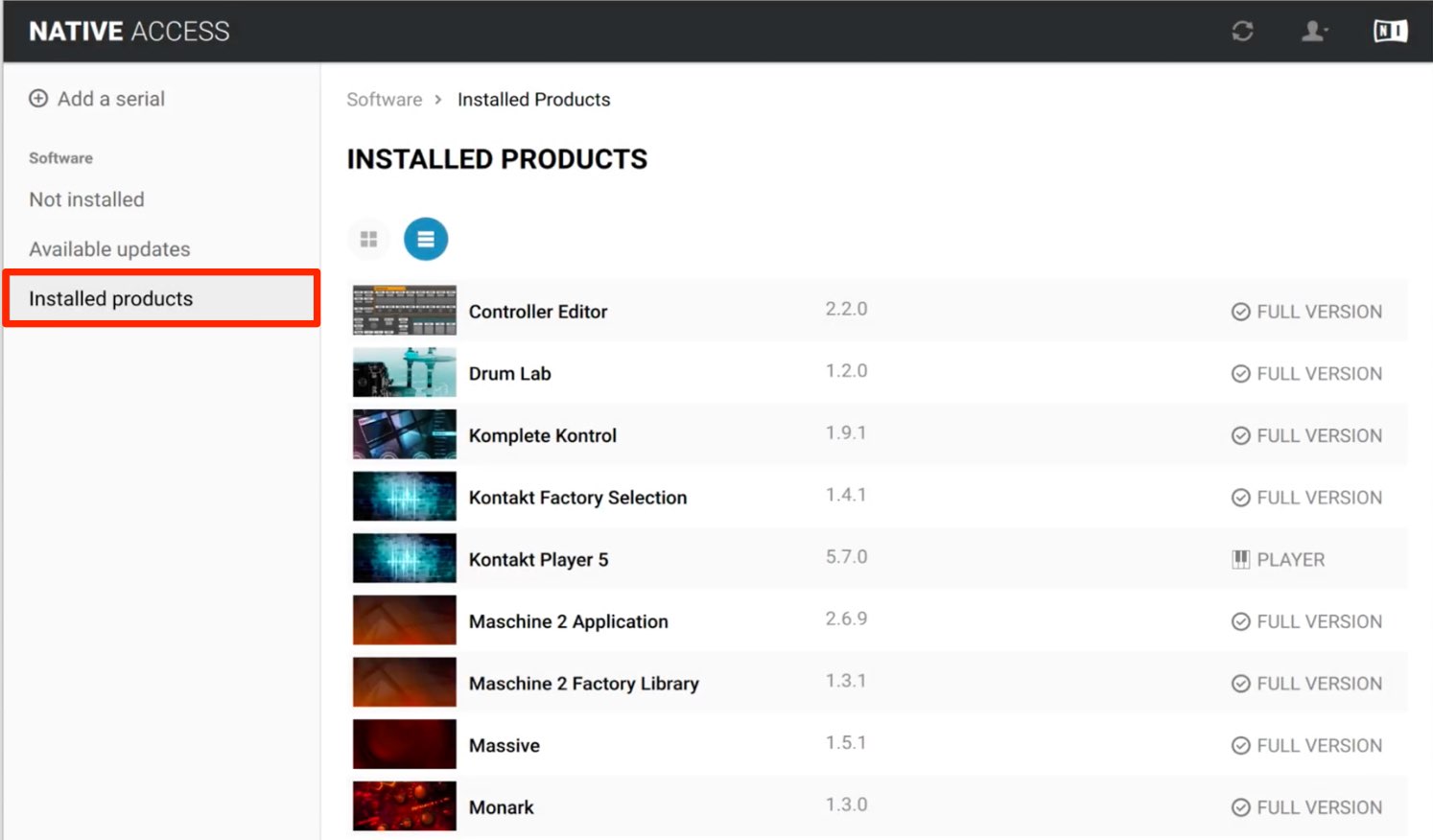Click the Maschine 2 Application name
The image size is (1433, 840).
click(x=568, y=621)
